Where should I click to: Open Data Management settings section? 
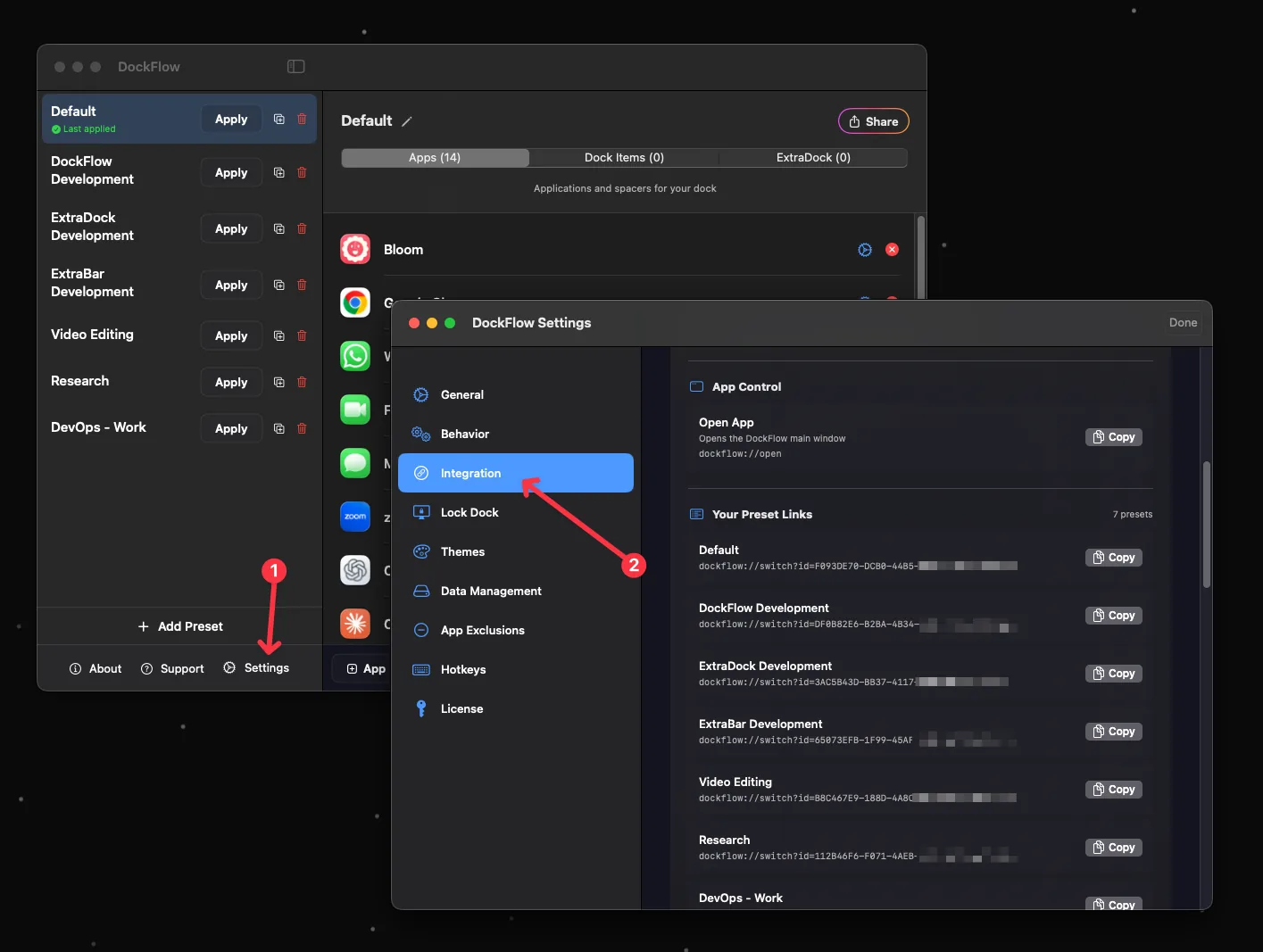(516, 591)
